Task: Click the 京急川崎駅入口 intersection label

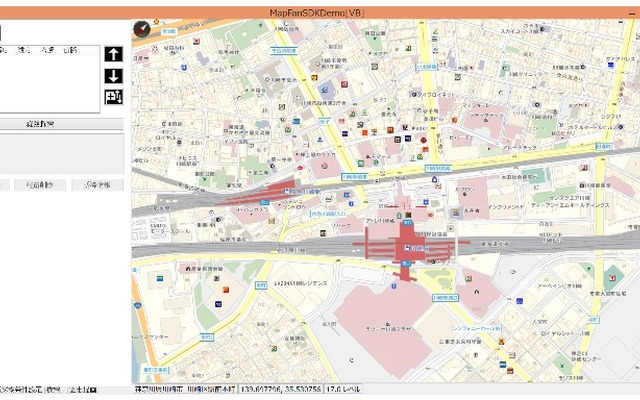Action: point(329,213)
